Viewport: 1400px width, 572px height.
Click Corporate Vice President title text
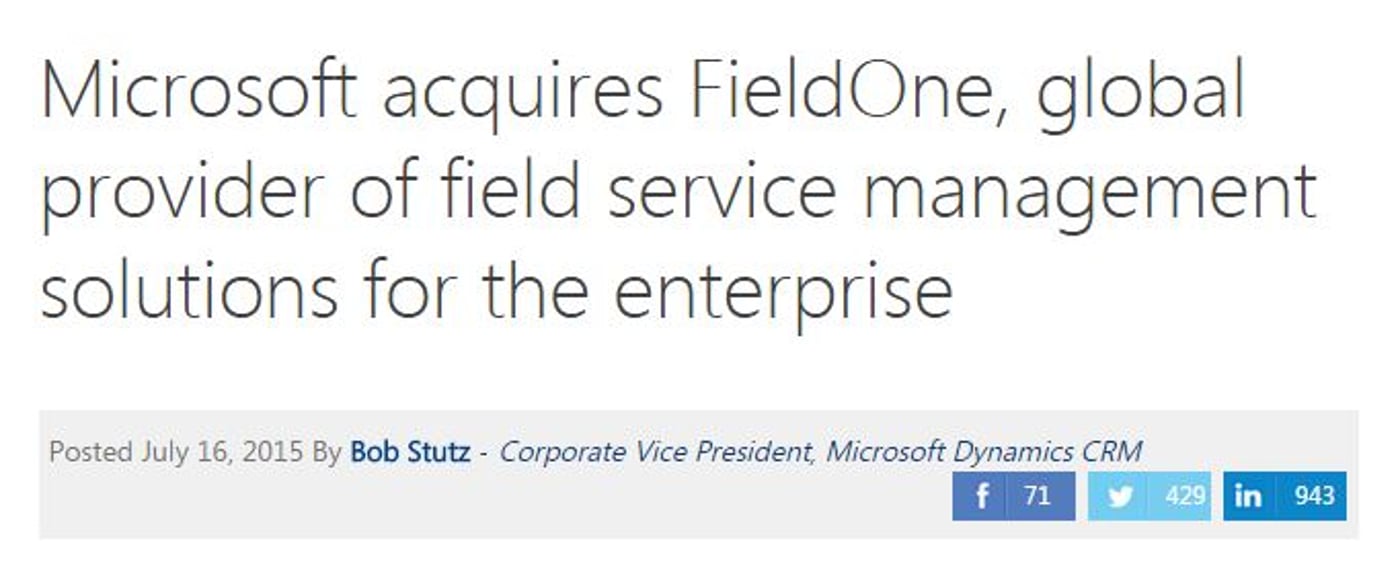coord(657,452)
